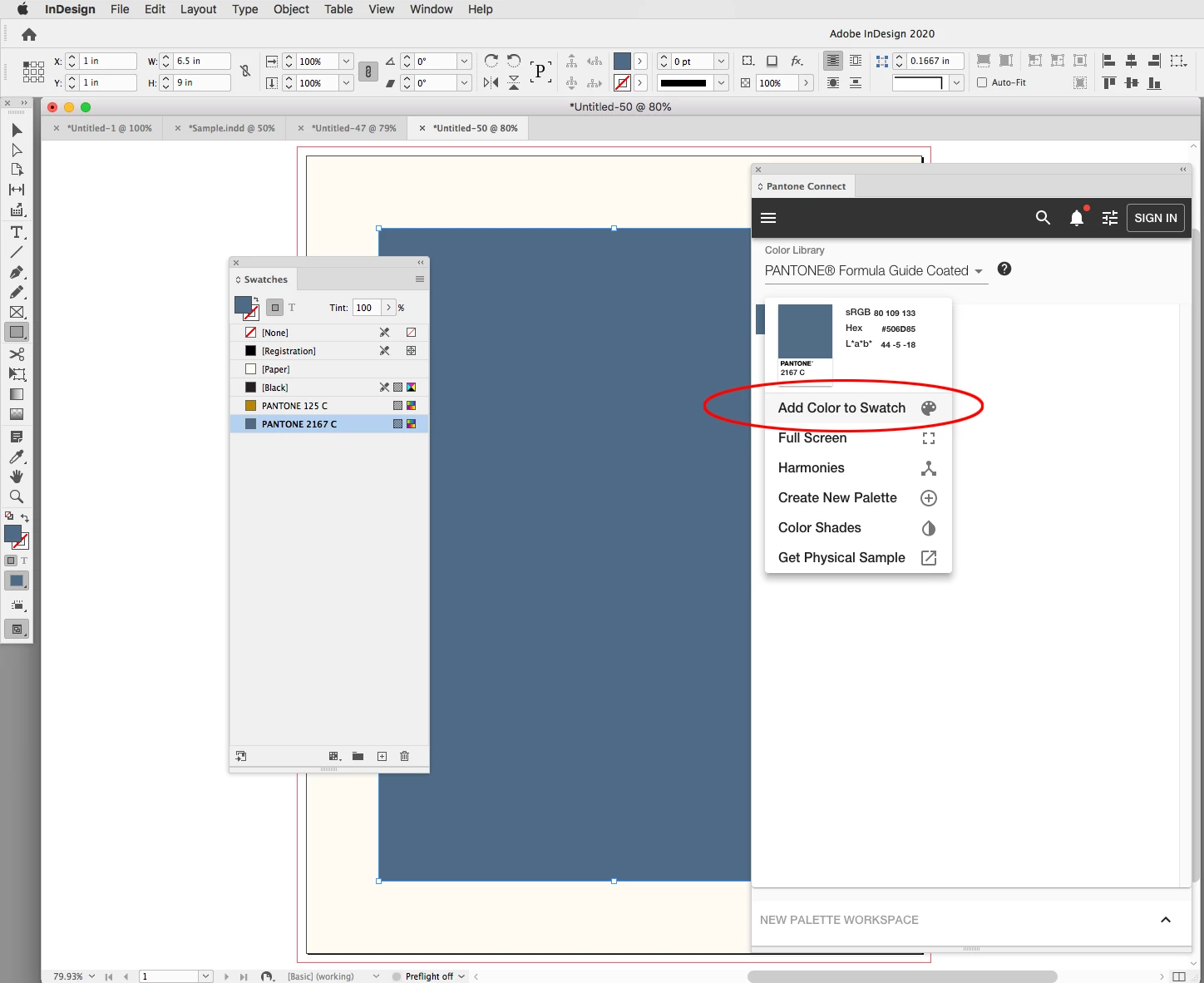Open Pantone Connect notifications bell
Screen dimensions: 1204x983
tap(1077, 218)
